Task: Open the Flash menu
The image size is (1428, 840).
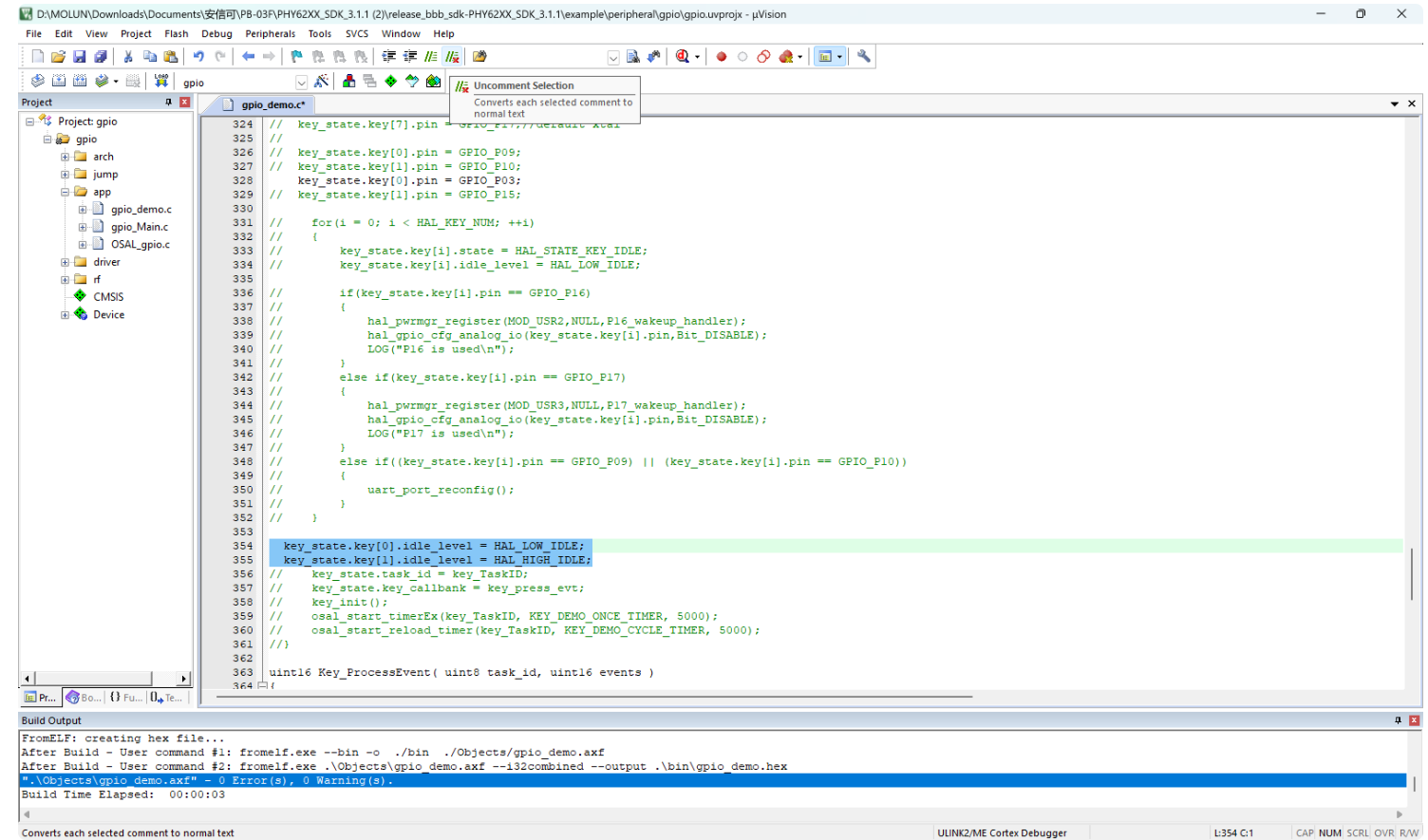Action: pos(177,34)
